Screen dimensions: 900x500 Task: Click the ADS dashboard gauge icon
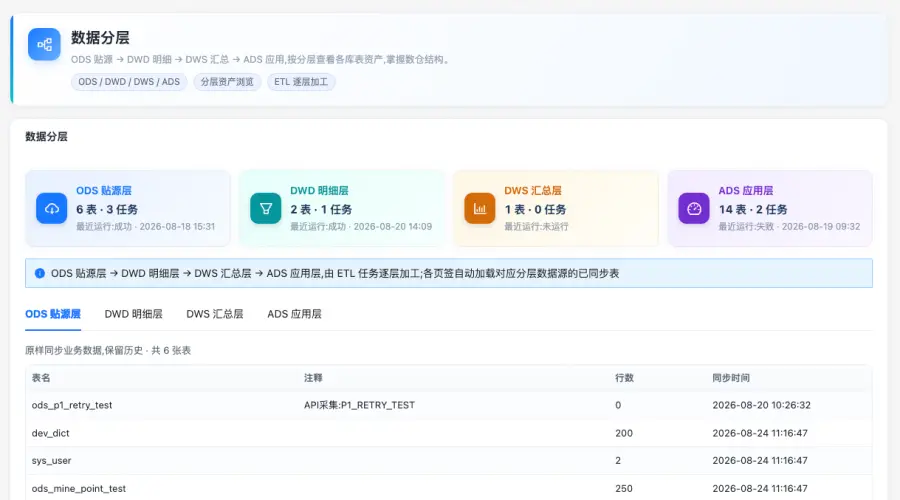(694, 208)
